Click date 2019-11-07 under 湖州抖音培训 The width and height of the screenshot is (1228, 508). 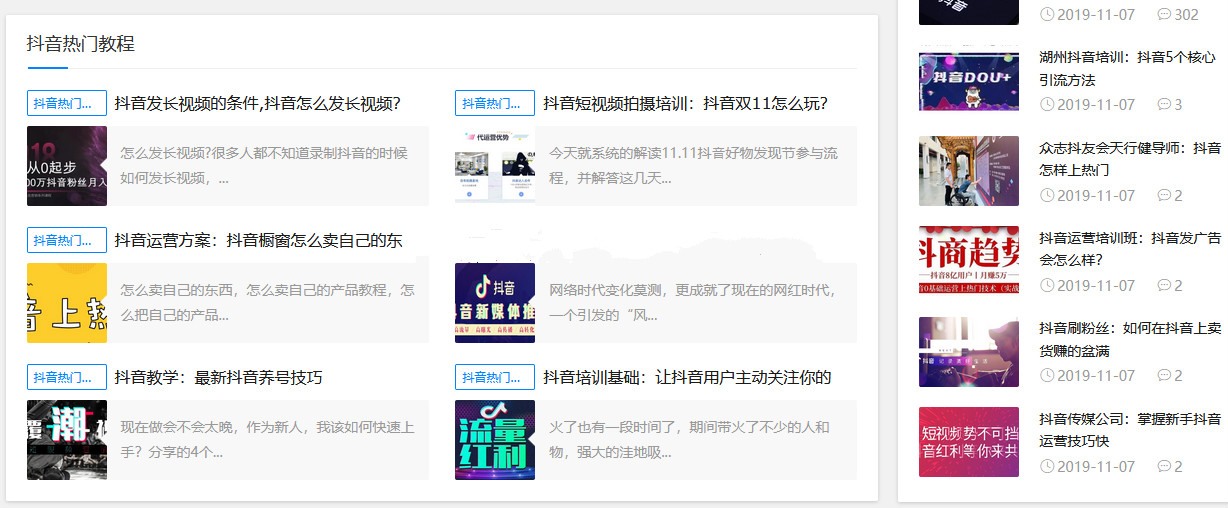(x=1096, y=104)
